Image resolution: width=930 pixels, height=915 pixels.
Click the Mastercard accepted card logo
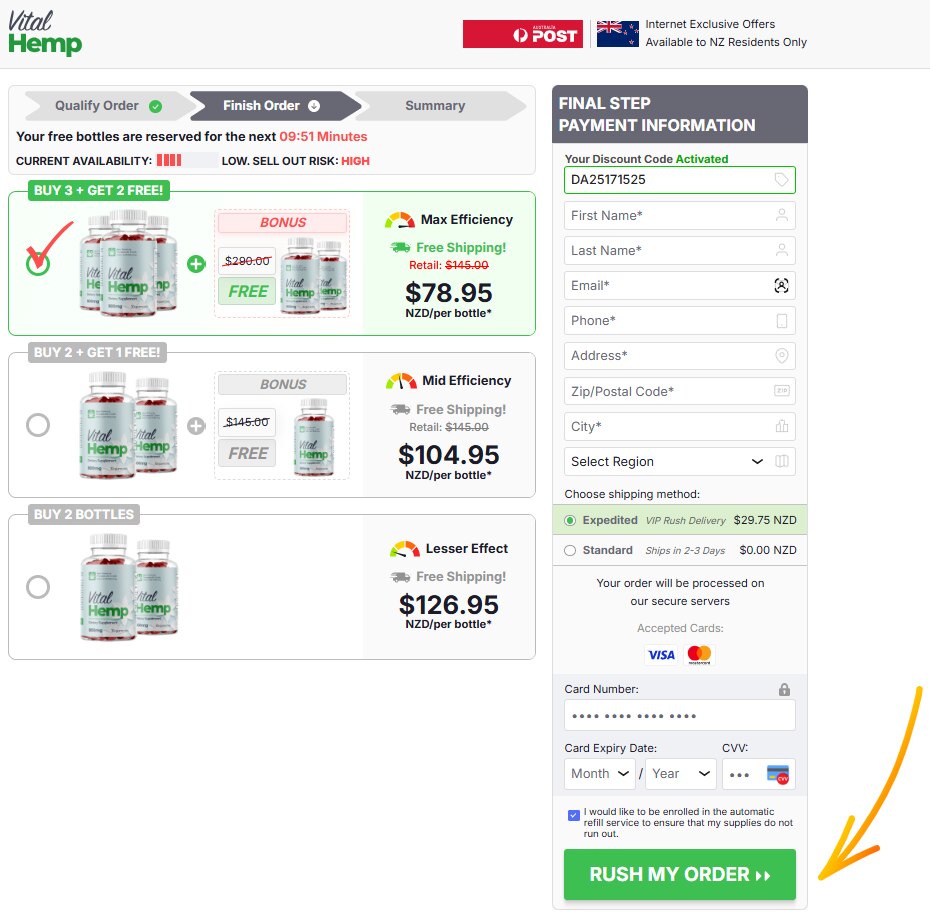(x=699, y=655)
